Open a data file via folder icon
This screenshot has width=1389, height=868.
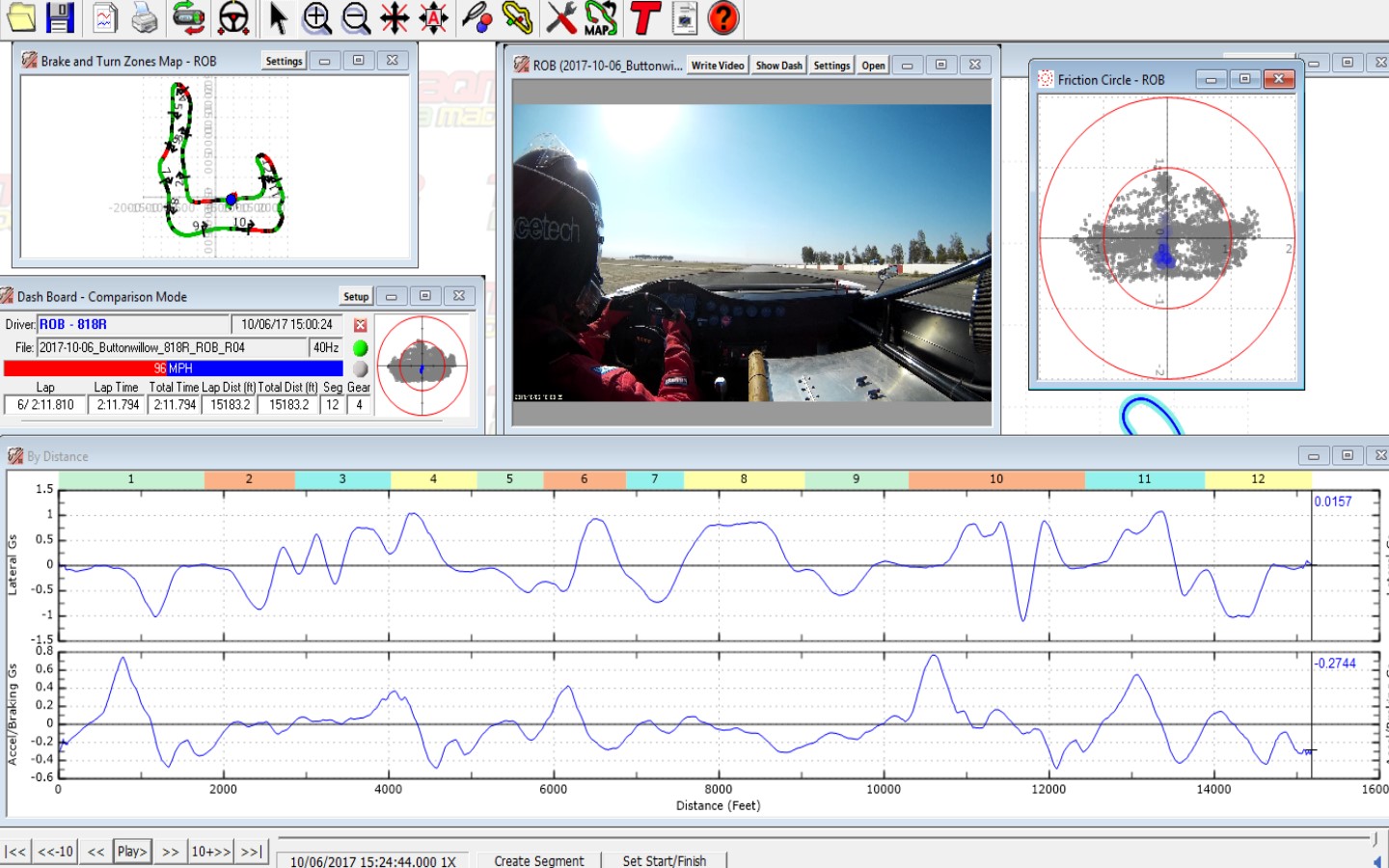(21, 17)
